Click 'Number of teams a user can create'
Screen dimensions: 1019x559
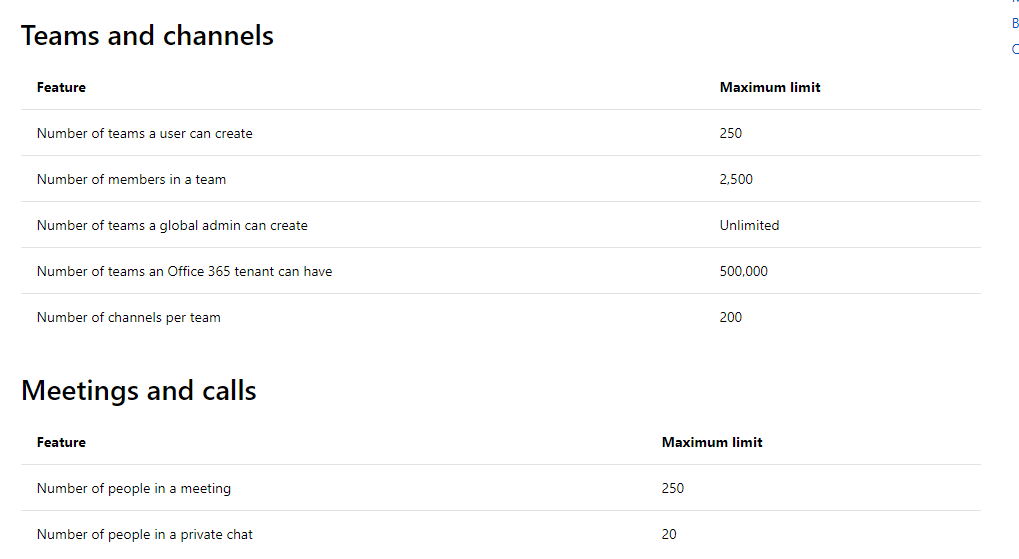[144, 133]
